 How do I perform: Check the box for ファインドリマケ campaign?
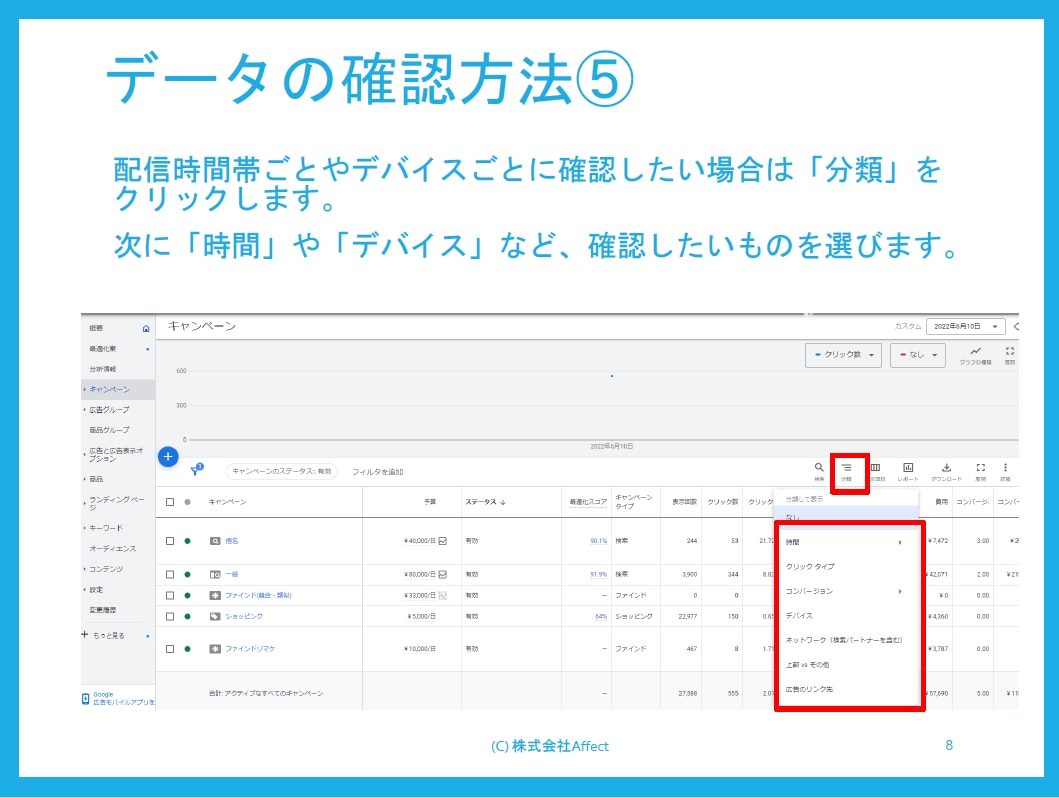coord(170,649)
